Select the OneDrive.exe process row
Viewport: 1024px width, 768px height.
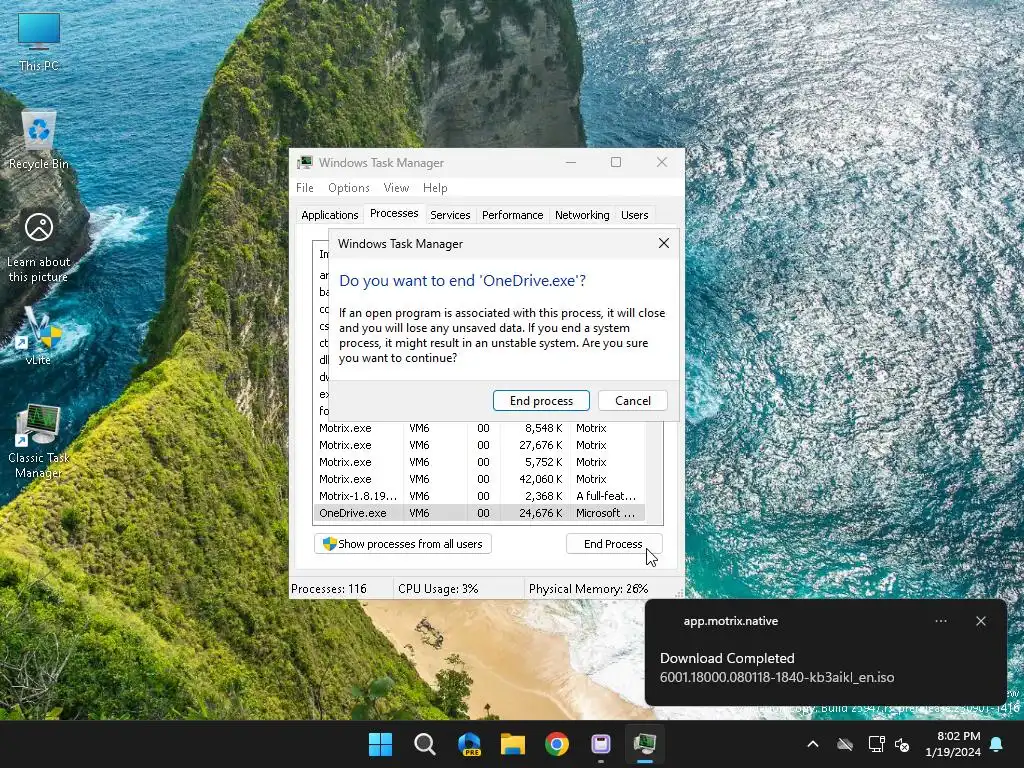pos(479,513)
